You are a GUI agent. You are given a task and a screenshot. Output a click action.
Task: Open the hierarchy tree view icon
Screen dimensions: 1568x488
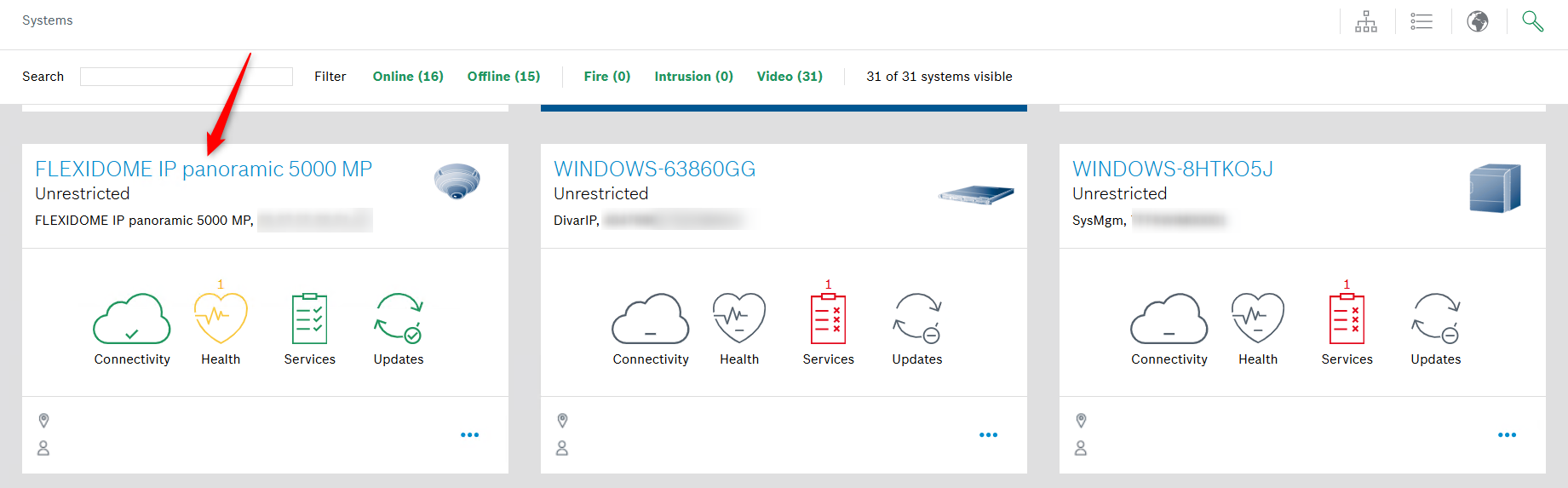[x=1366, y=21]
